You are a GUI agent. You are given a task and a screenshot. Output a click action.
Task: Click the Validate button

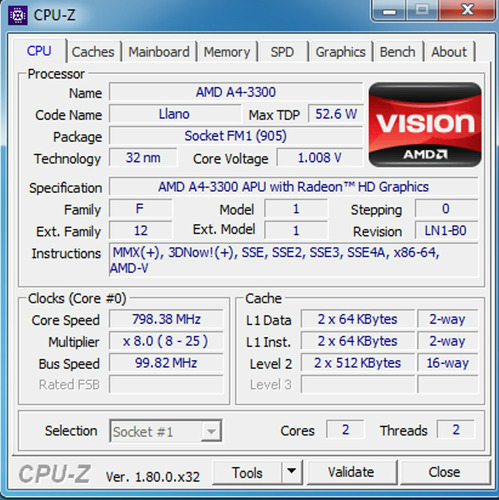pos(351,472)
